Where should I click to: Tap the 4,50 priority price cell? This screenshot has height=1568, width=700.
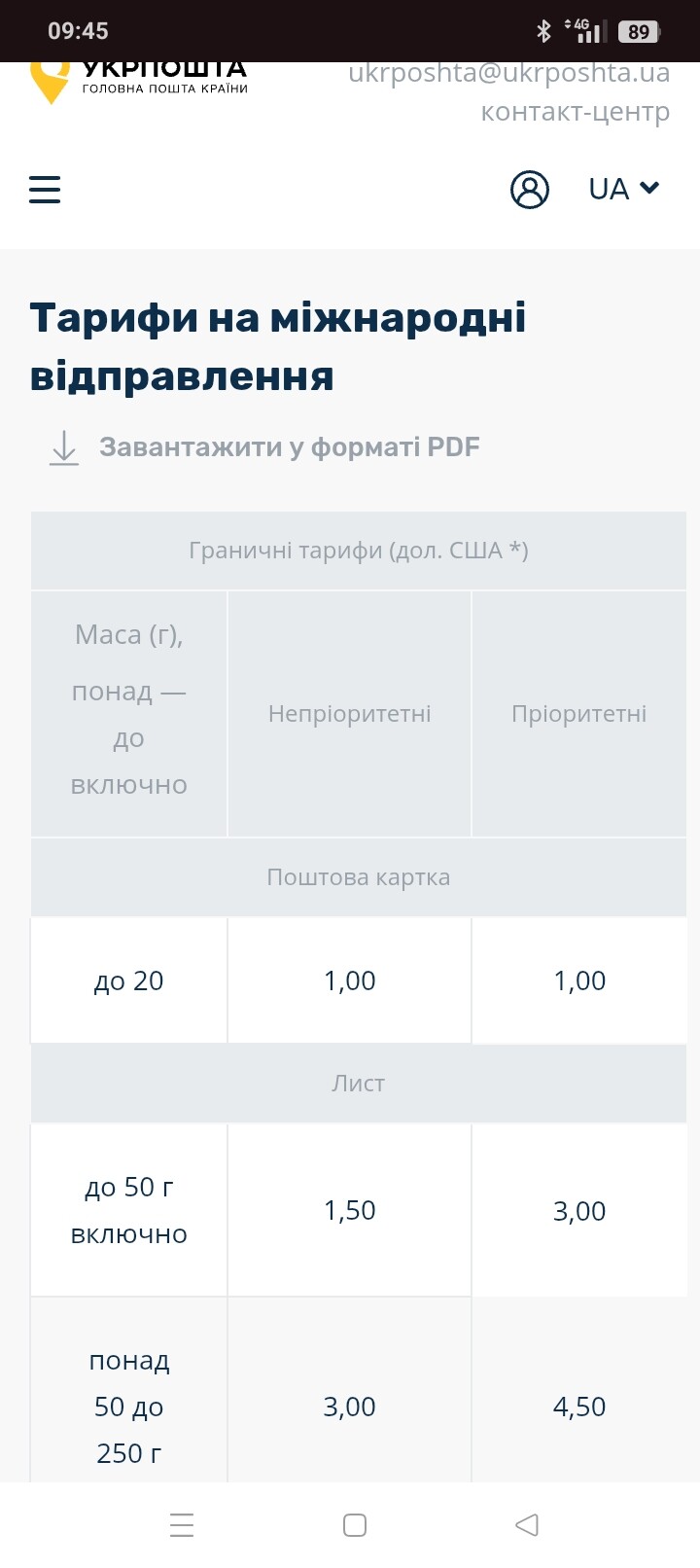578,1407
